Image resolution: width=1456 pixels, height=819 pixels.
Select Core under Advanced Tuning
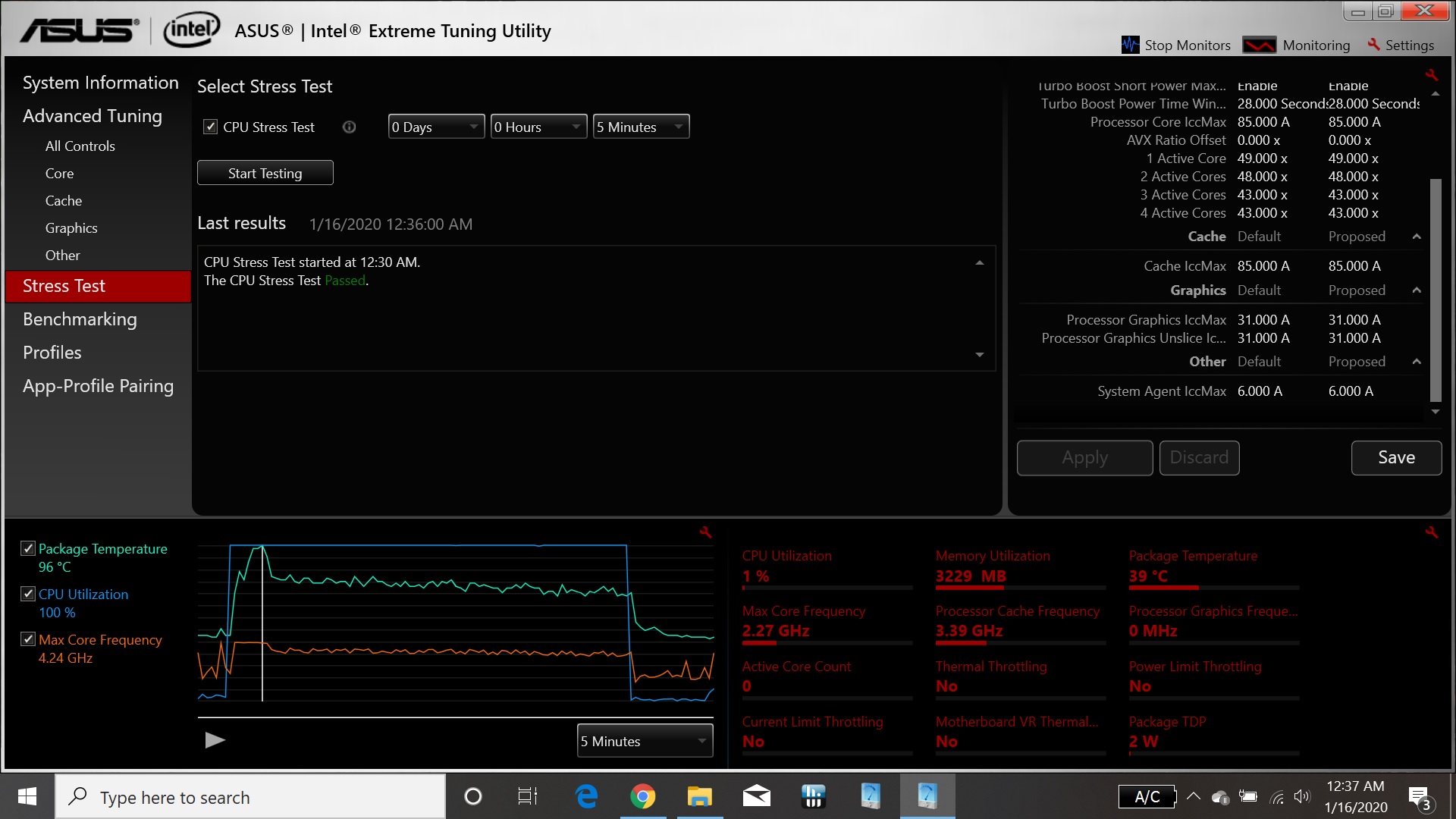[59, 174]
